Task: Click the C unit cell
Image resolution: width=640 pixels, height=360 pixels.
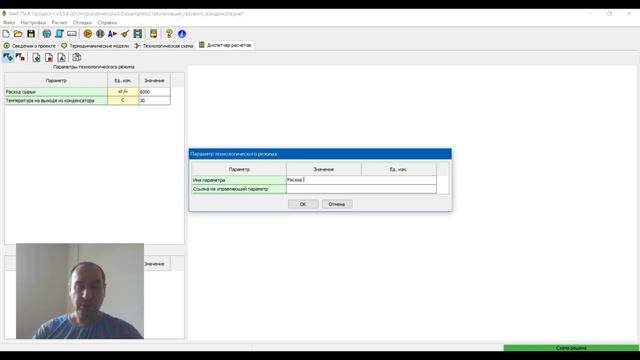Action: [x=123, y=100]
